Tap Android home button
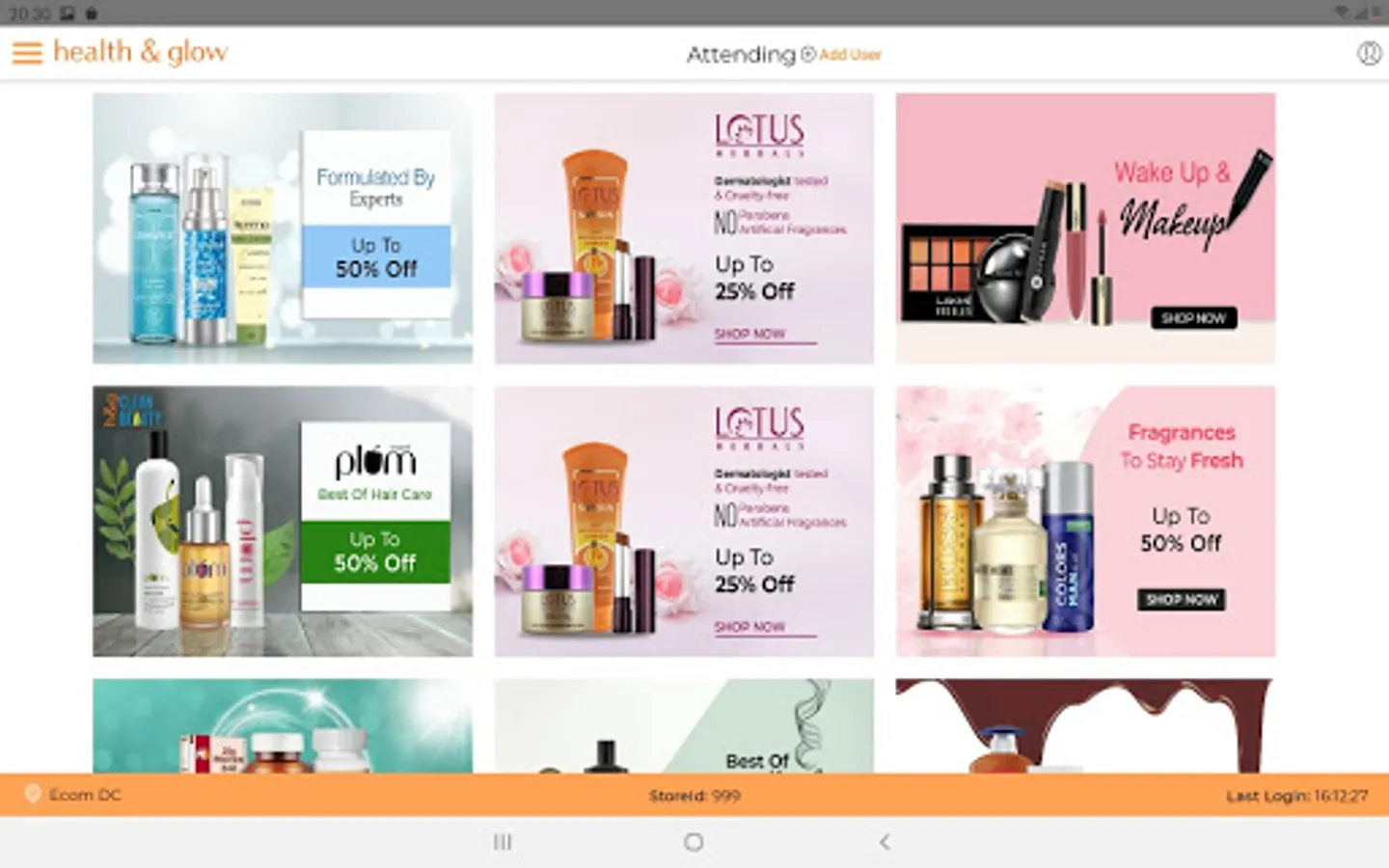The width and height of the screenshot is (1389, 868). 694,842
